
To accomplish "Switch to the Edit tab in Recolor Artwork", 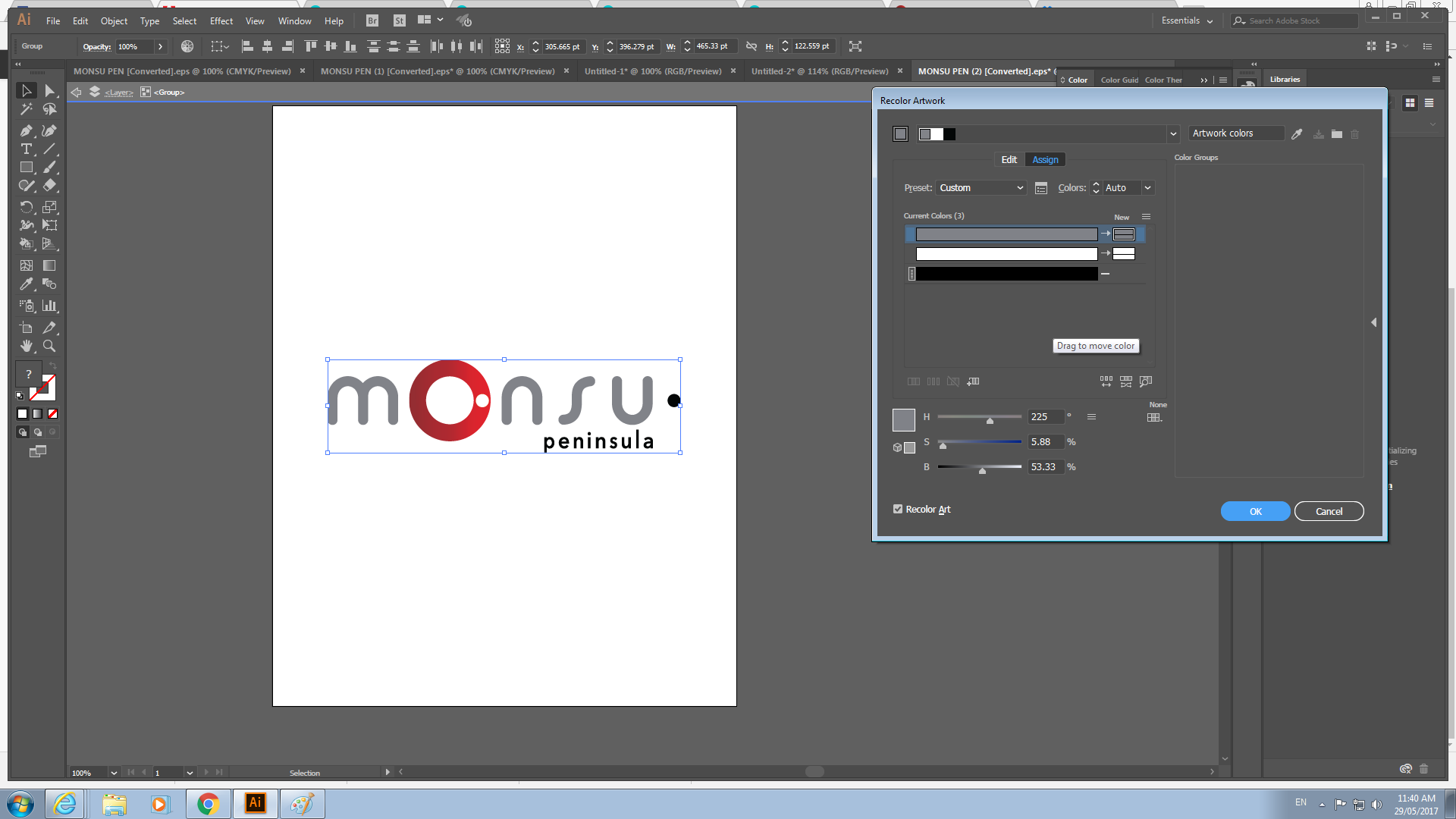I will point(1009,160).
